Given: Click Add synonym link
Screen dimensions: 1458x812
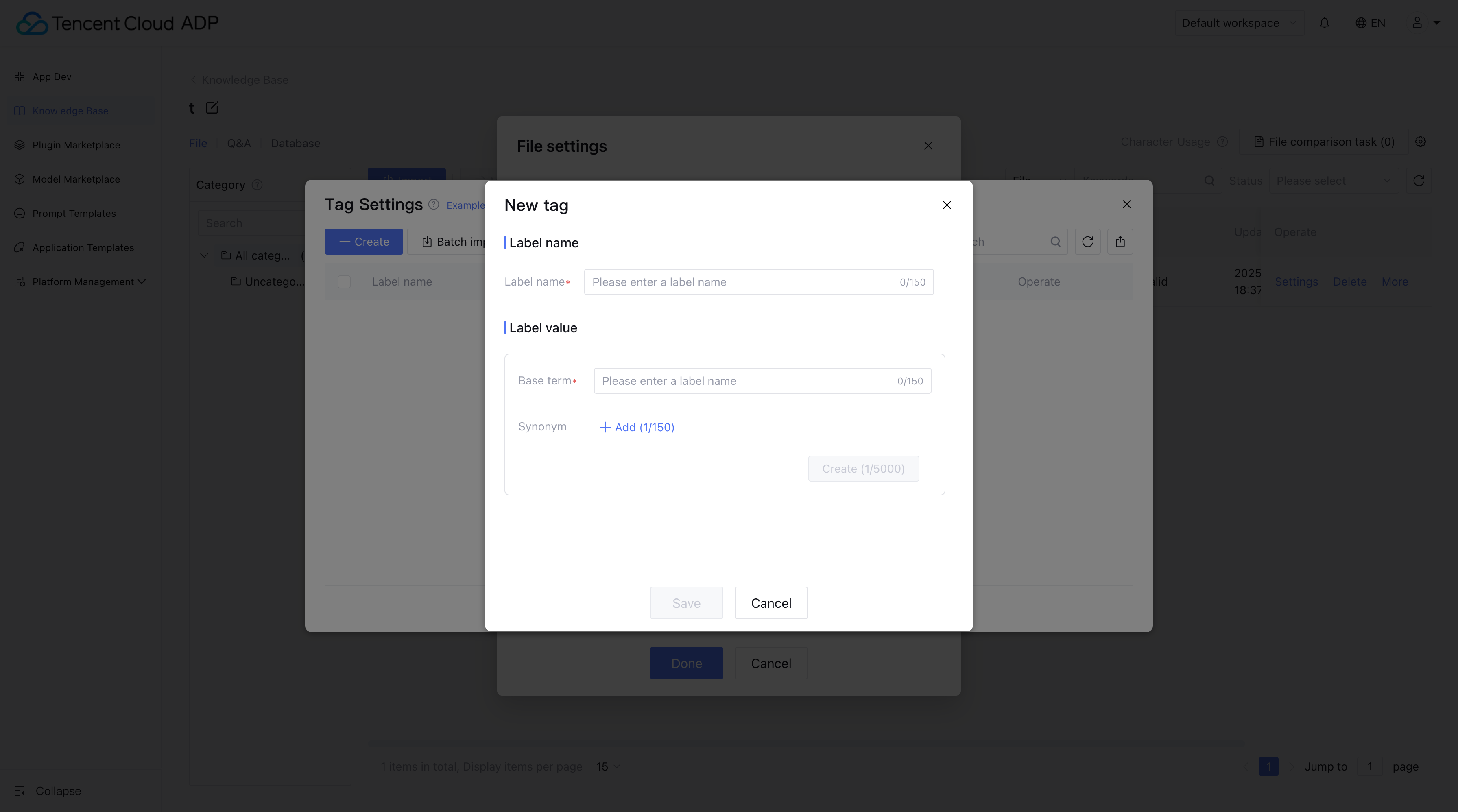Looking at the screenshot, I should tap(637, 427).
